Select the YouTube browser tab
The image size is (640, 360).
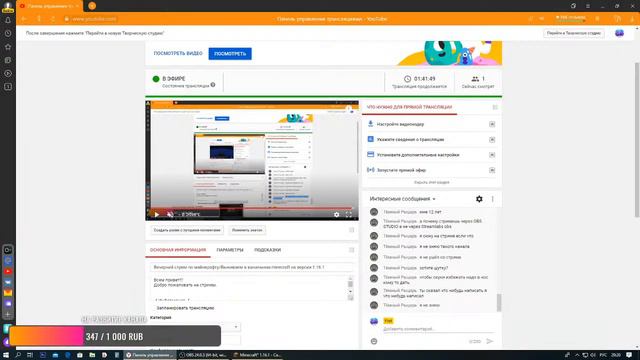pos(49,6)
